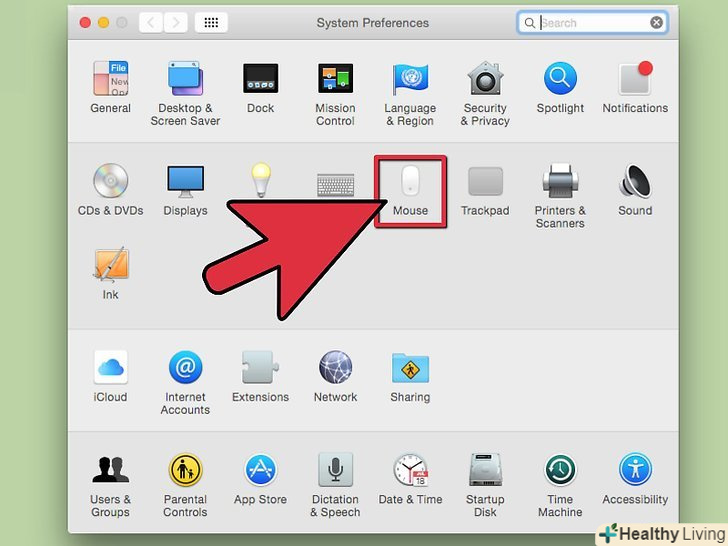Minimize the System Preferences window

pyautogui.click(x=103, y=22)
